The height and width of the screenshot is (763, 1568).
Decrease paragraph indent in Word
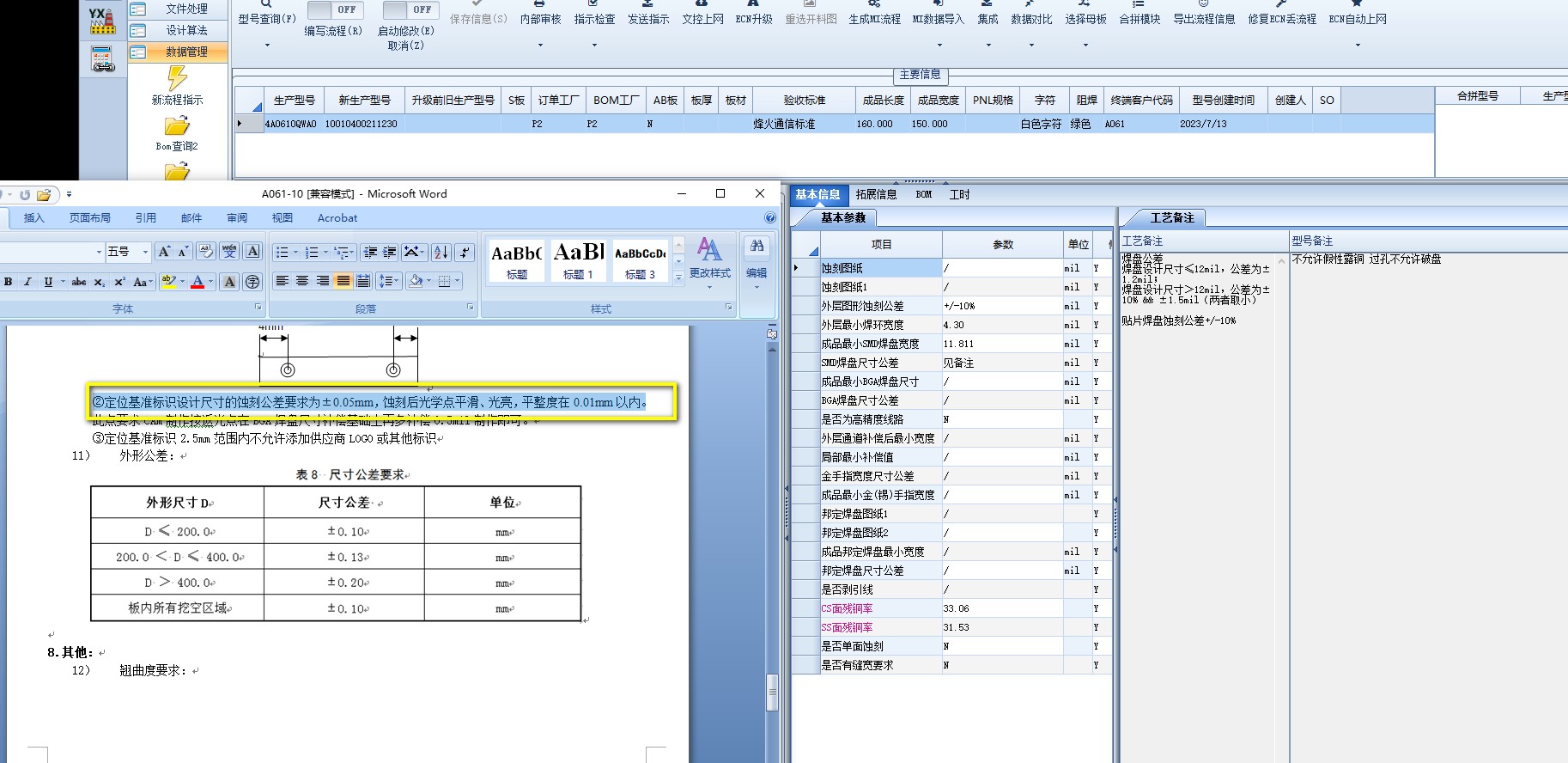pos(370,252)
